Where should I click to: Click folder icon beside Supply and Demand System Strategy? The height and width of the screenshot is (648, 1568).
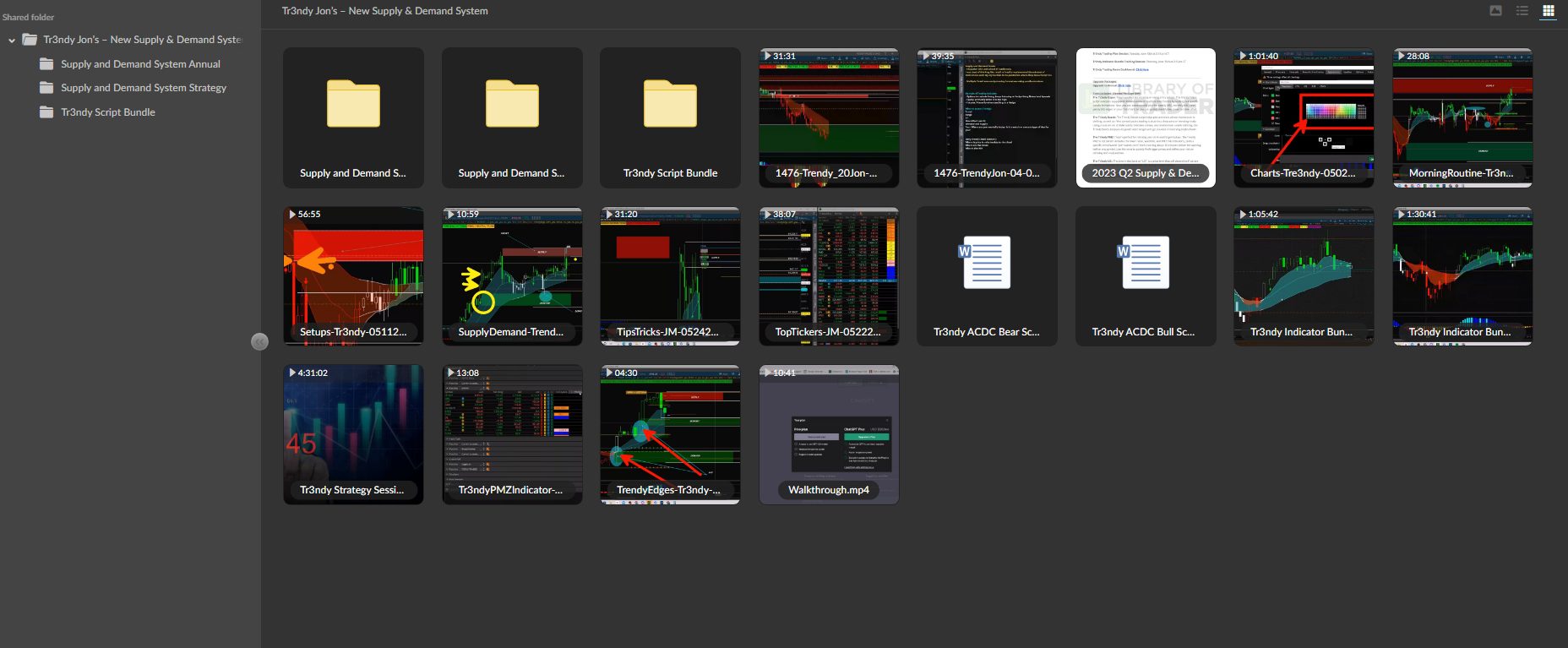(x=46, y=88)
